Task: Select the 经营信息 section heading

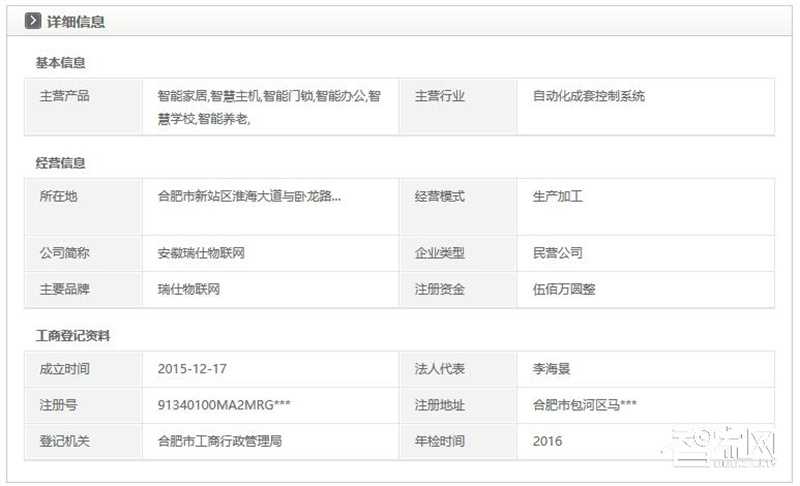Action: (61, 162)
